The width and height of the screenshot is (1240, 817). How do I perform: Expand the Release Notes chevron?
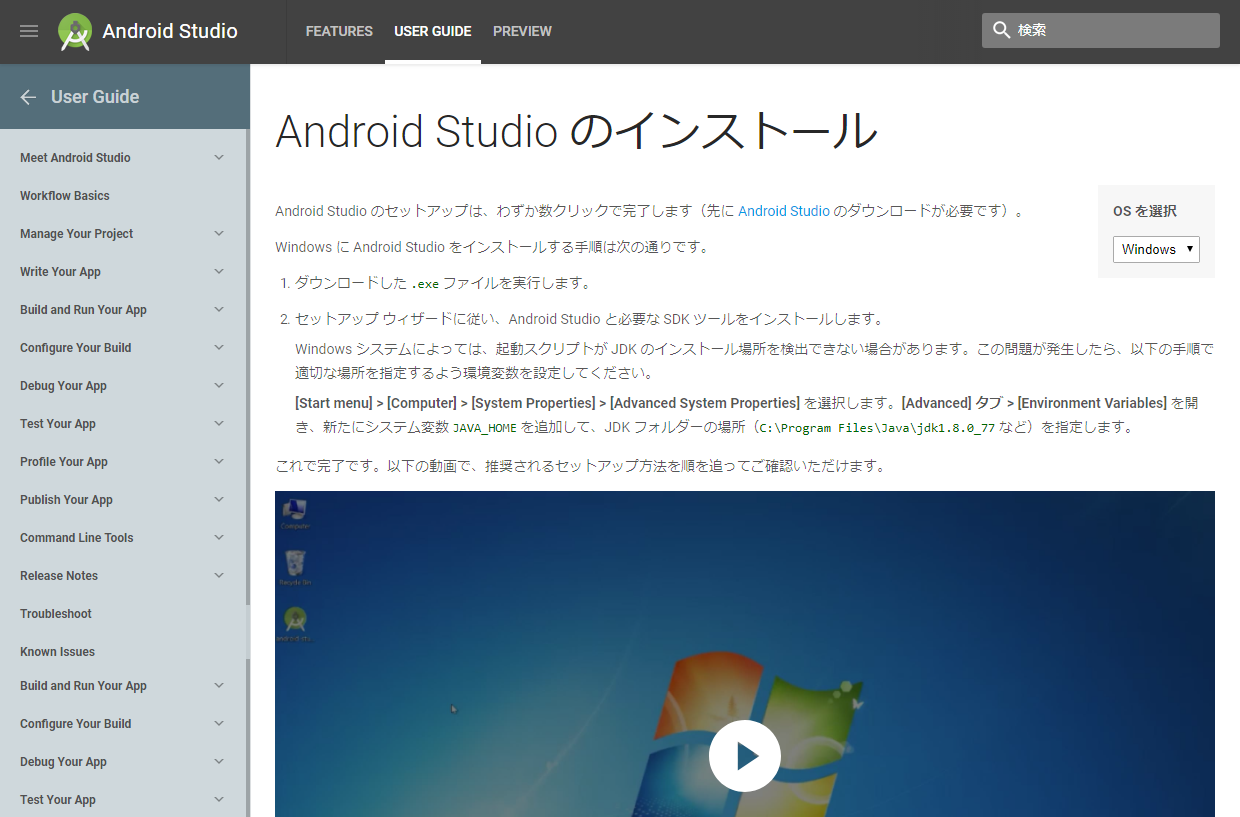click(219, 576)
